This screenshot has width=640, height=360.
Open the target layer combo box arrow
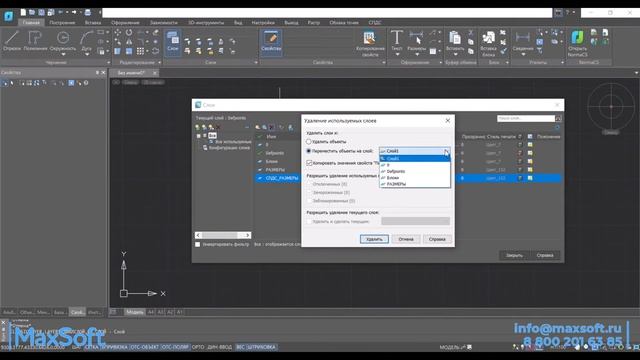tap(447, 151)
